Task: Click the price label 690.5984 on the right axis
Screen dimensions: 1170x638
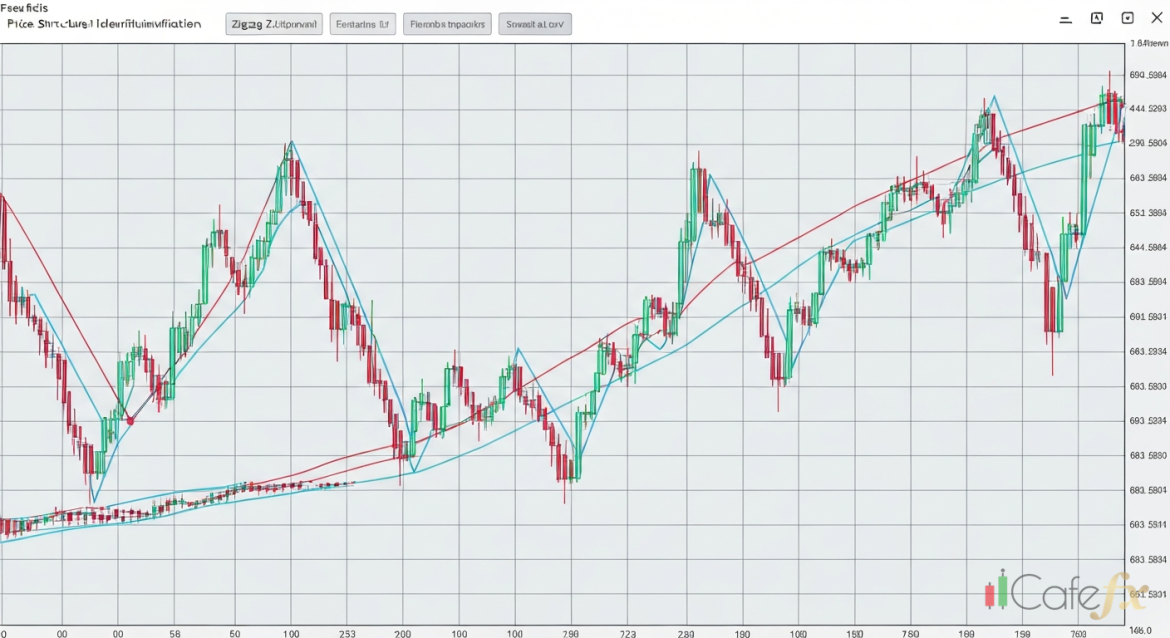Action: [1150, 75]
